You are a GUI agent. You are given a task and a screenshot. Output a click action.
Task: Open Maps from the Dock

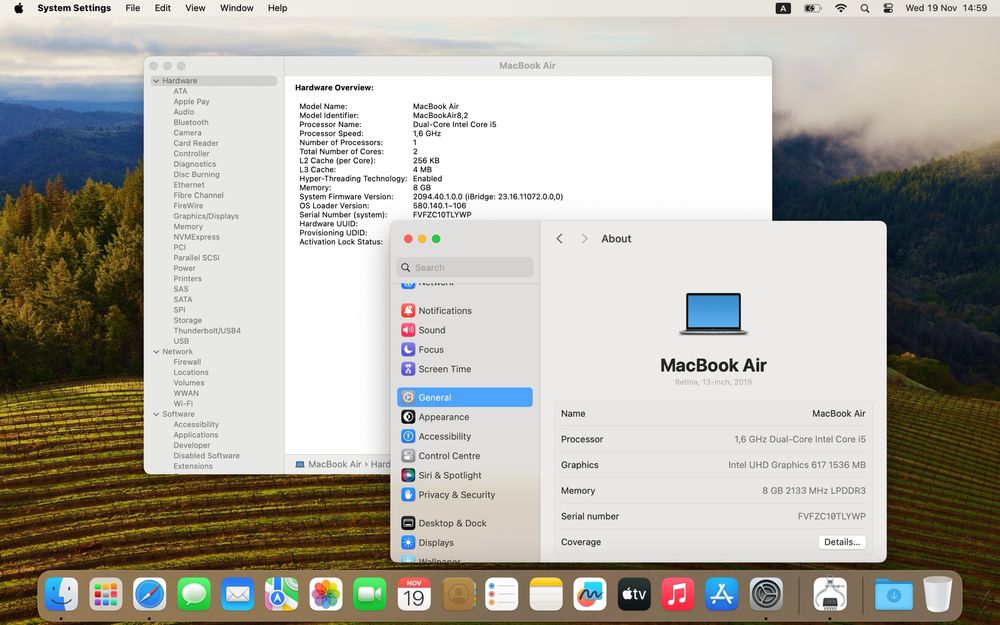(281, 594)
